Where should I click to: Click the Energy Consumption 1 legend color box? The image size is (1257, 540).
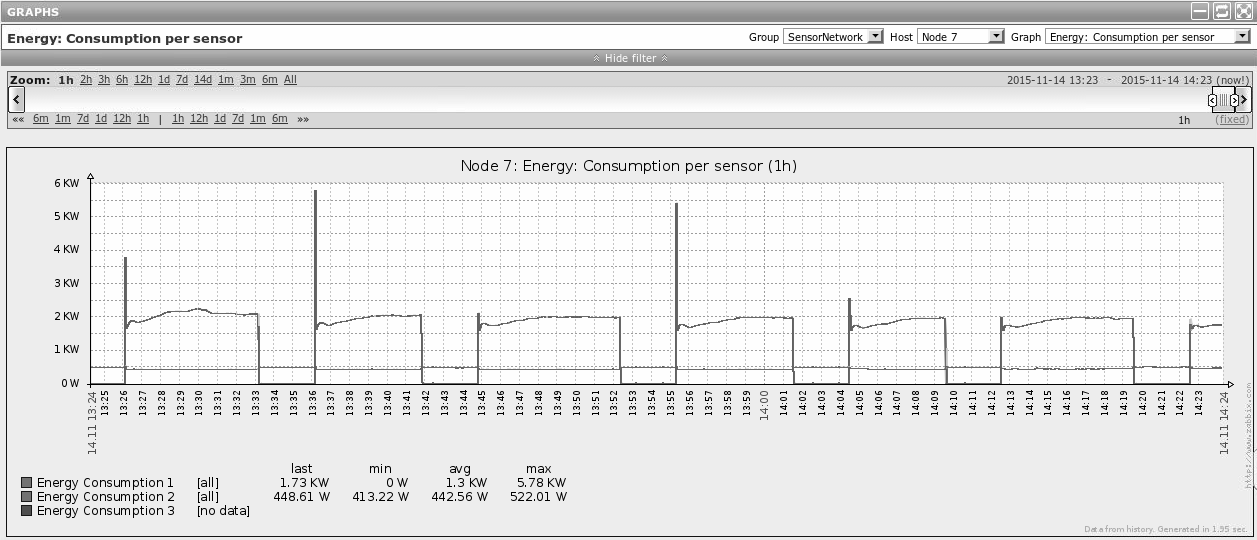tap(27, 483)
